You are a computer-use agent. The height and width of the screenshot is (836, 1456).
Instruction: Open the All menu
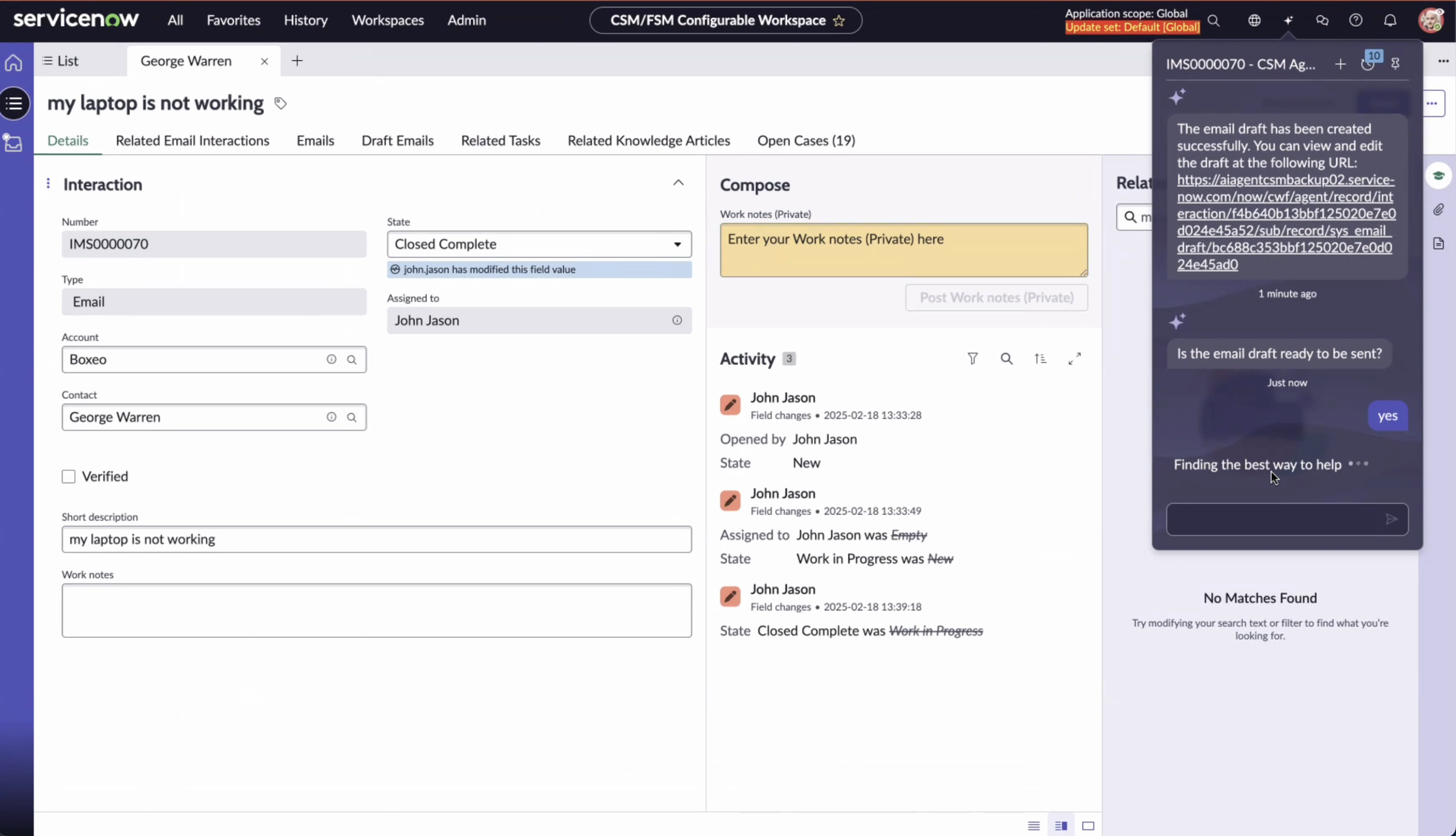click(x=175, y=21)
